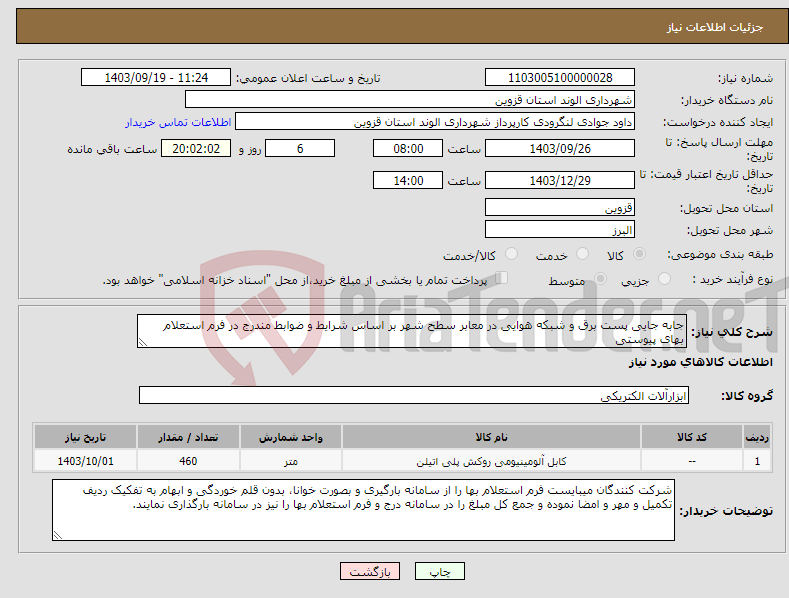Select the کالا radio button

pos(639,254)
